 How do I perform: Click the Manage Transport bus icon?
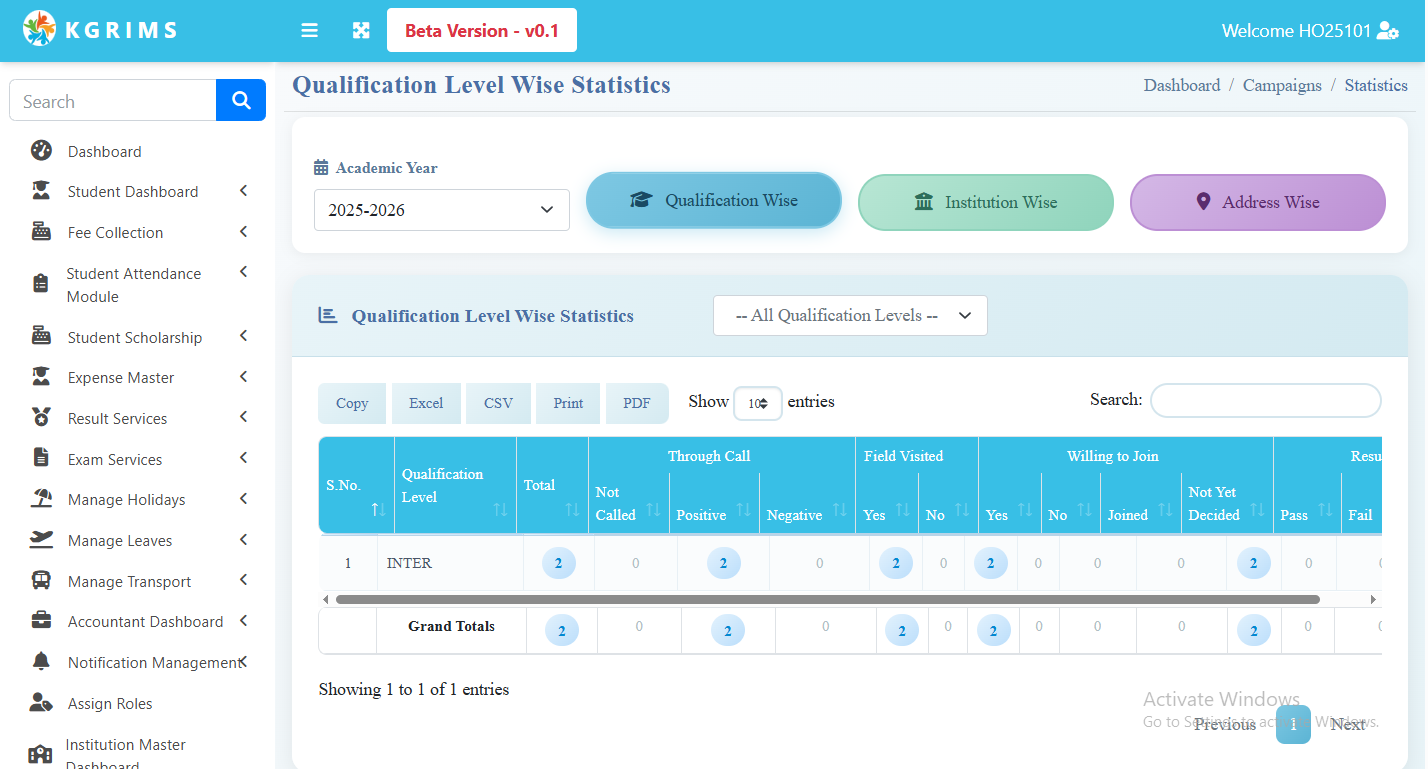coord(41,581)
